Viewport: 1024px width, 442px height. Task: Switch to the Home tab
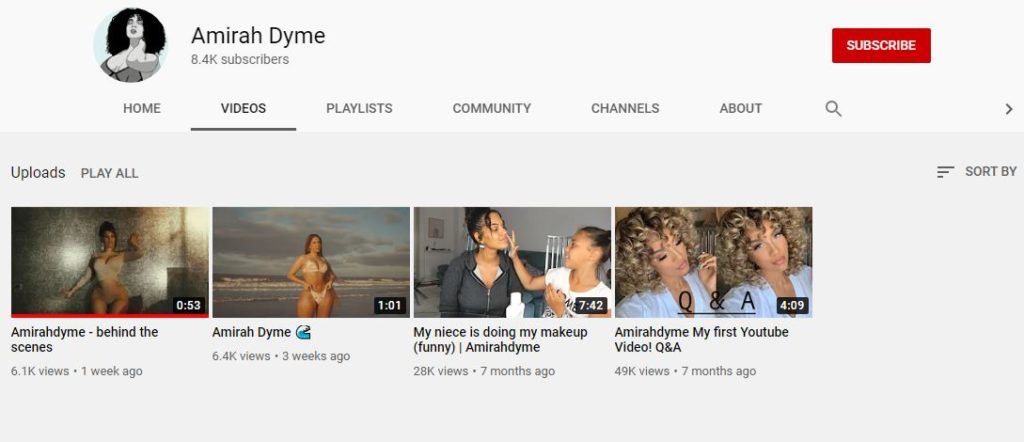tap(142, 108)
